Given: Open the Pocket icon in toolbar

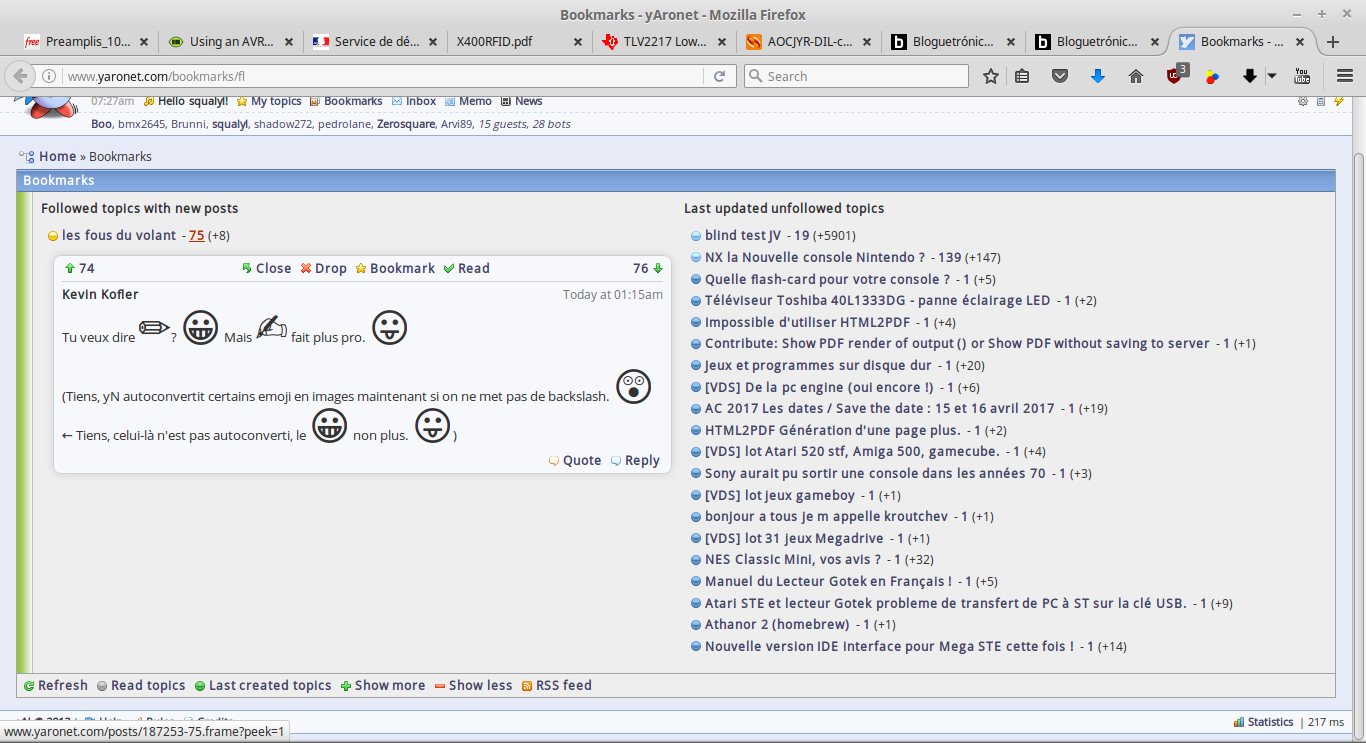Looking at the screenshot, I should pos(1060,76).
